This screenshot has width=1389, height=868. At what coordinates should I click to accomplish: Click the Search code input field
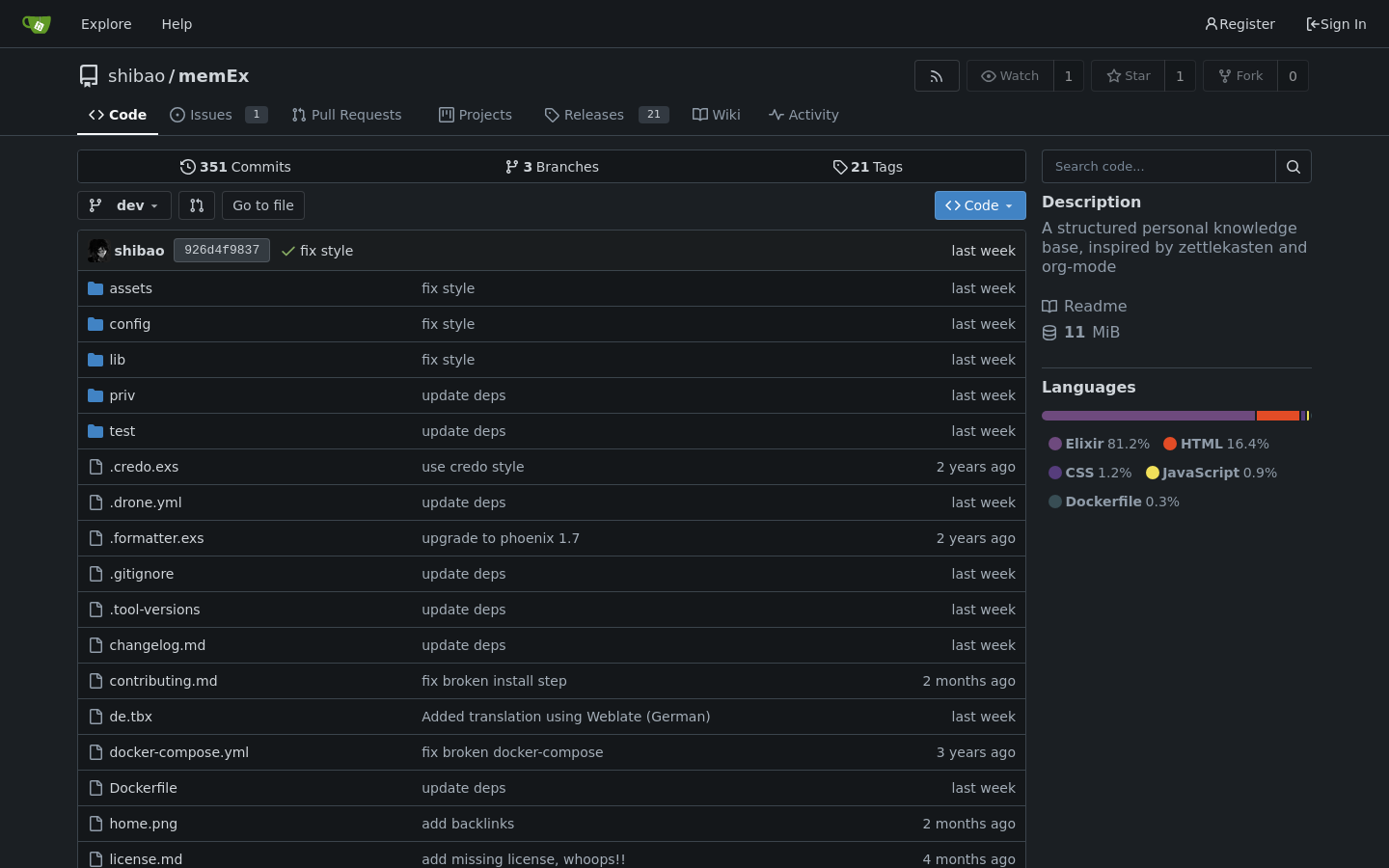coord(1158,167)
